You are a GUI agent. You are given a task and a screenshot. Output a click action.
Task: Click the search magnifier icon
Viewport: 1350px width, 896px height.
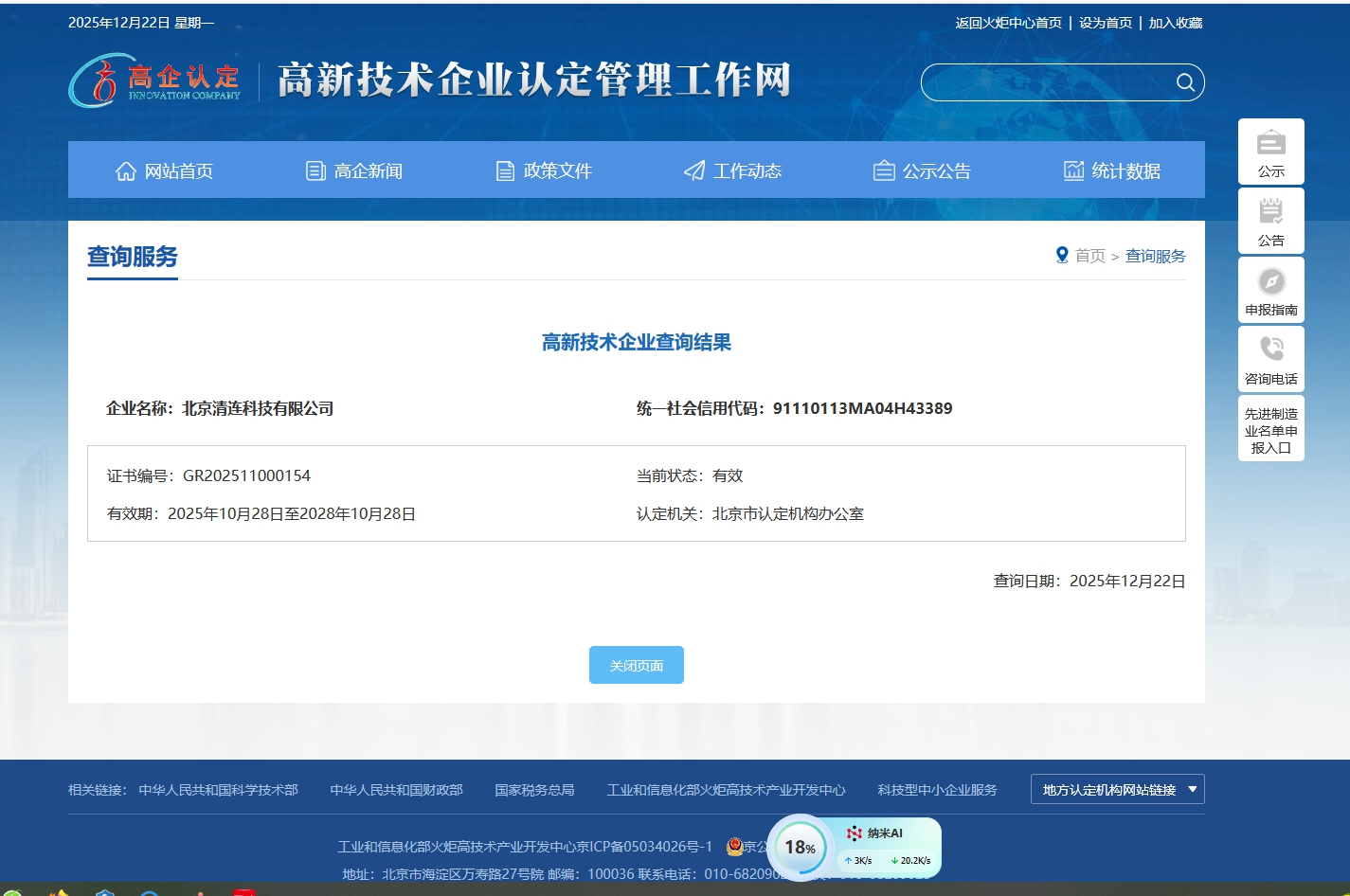(1184, 82)
